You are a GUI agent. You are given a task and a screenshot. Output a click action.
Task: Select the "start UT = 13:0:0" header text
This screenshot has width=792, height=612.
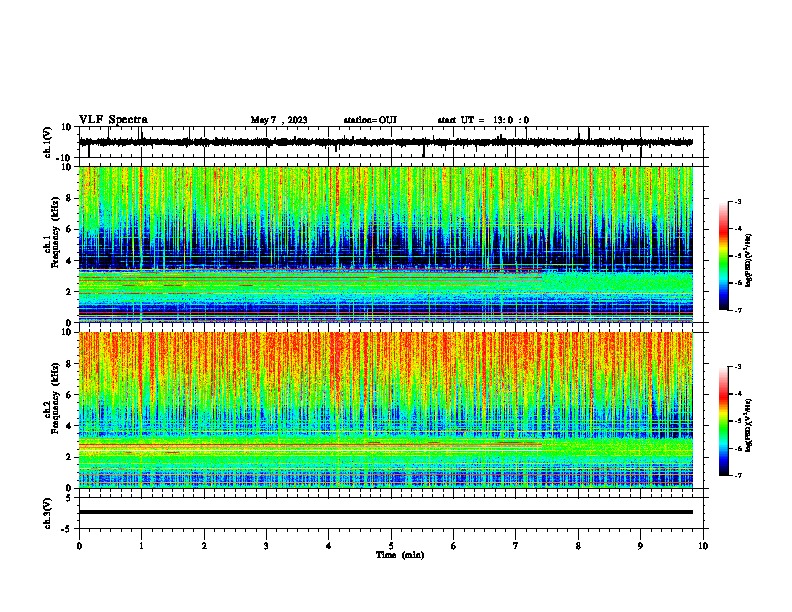(483, 120)
